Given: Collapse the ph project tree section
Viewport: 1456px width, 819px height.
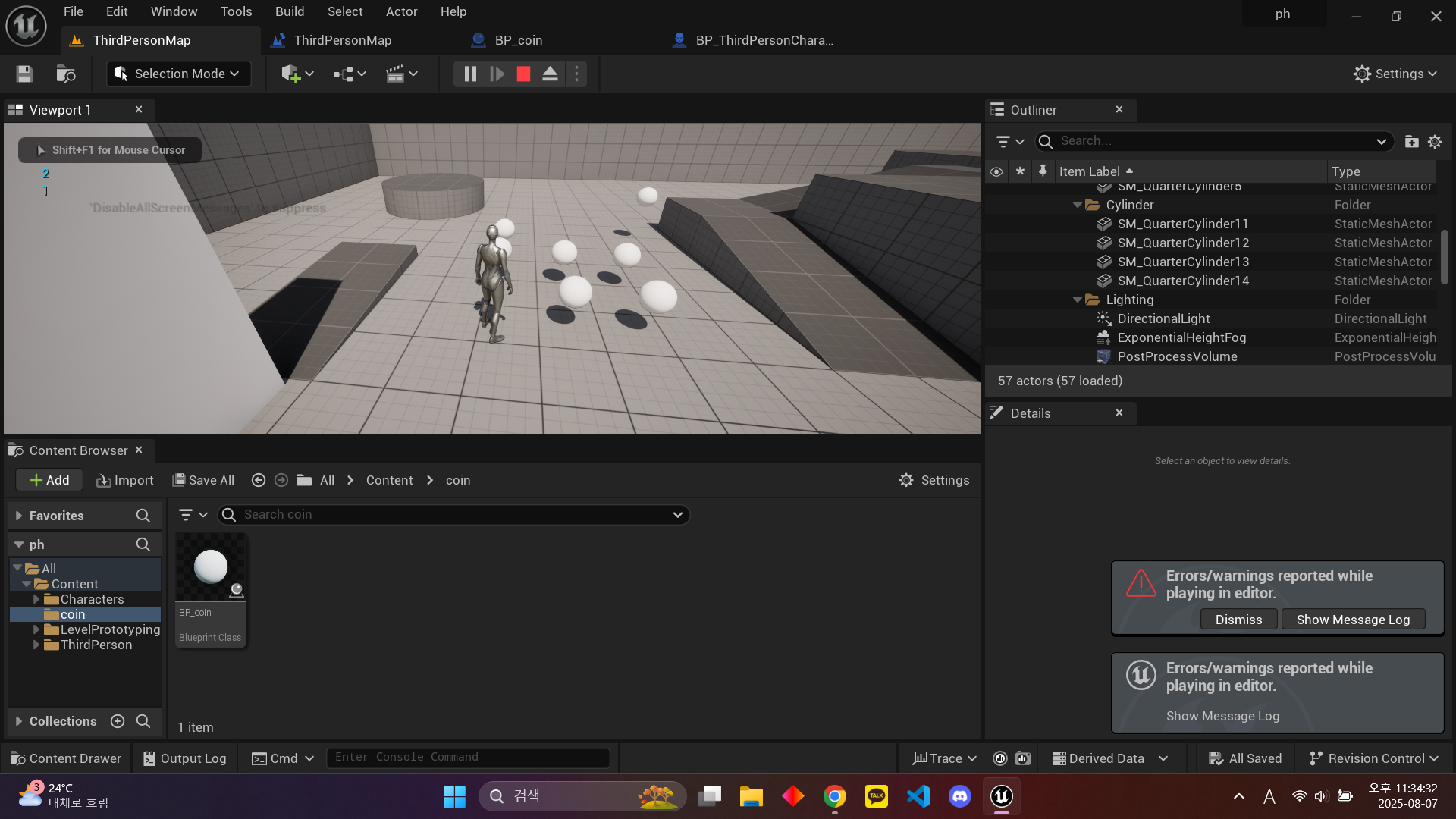Looking at the screenshot, I should [x=19, y=544].
